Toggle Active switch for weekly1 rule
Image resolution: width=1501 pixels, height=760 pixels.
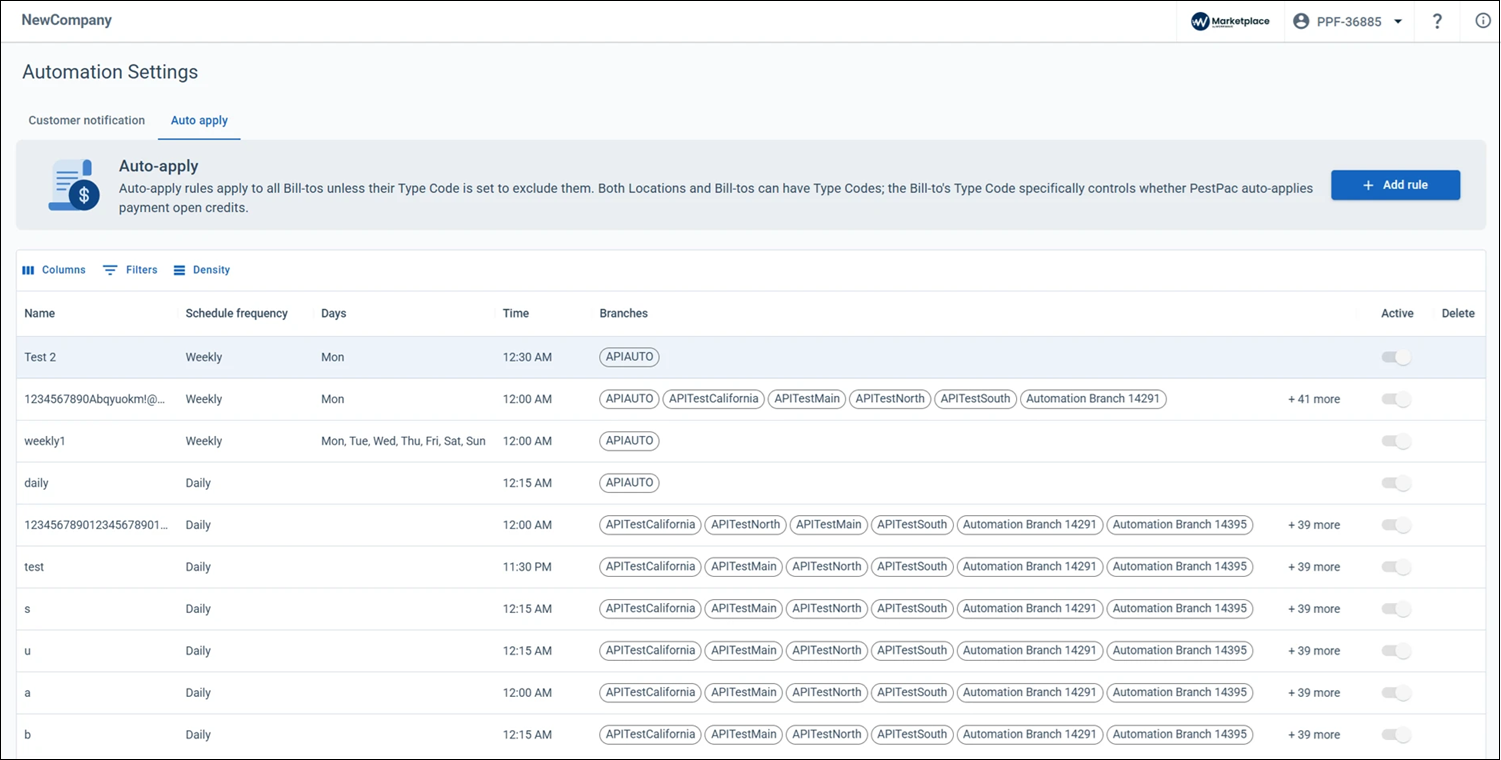pyautogui.click(x=1396, y=441)
